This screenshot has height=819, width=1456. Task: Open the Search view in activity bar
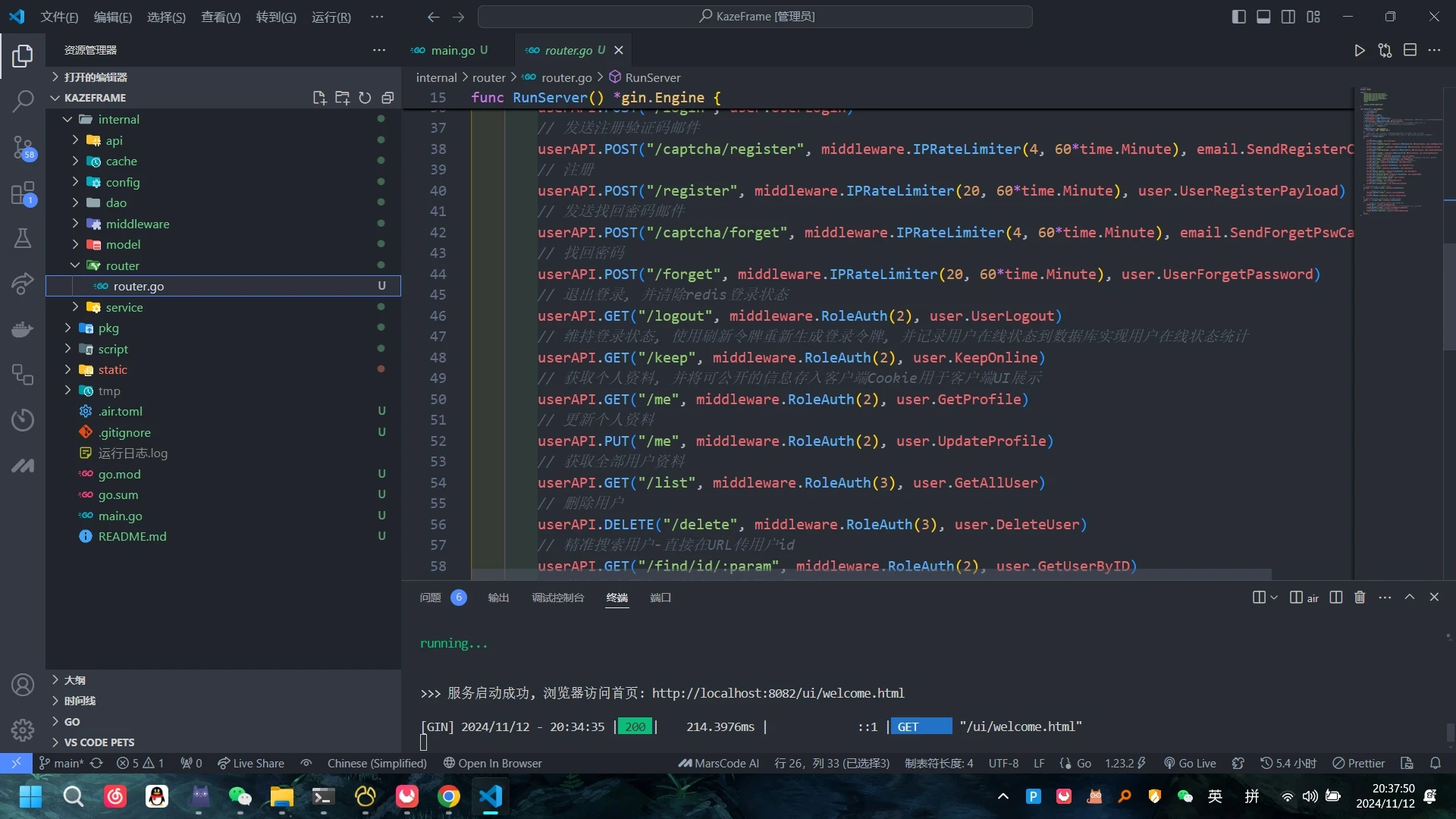pos(23,101)
